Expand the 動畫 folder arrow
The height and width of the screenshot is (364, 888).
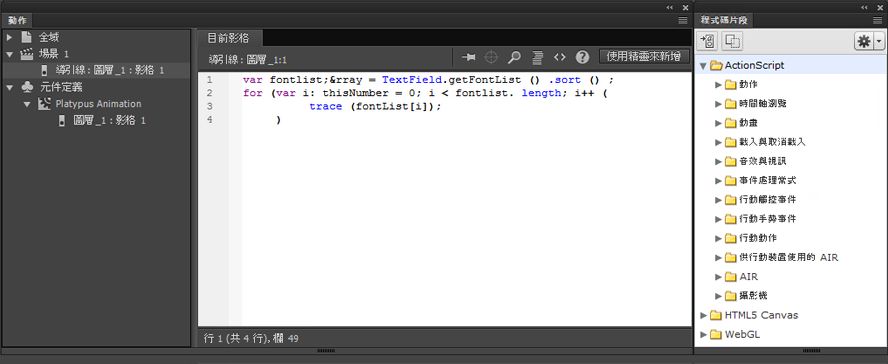click(719, 123)
